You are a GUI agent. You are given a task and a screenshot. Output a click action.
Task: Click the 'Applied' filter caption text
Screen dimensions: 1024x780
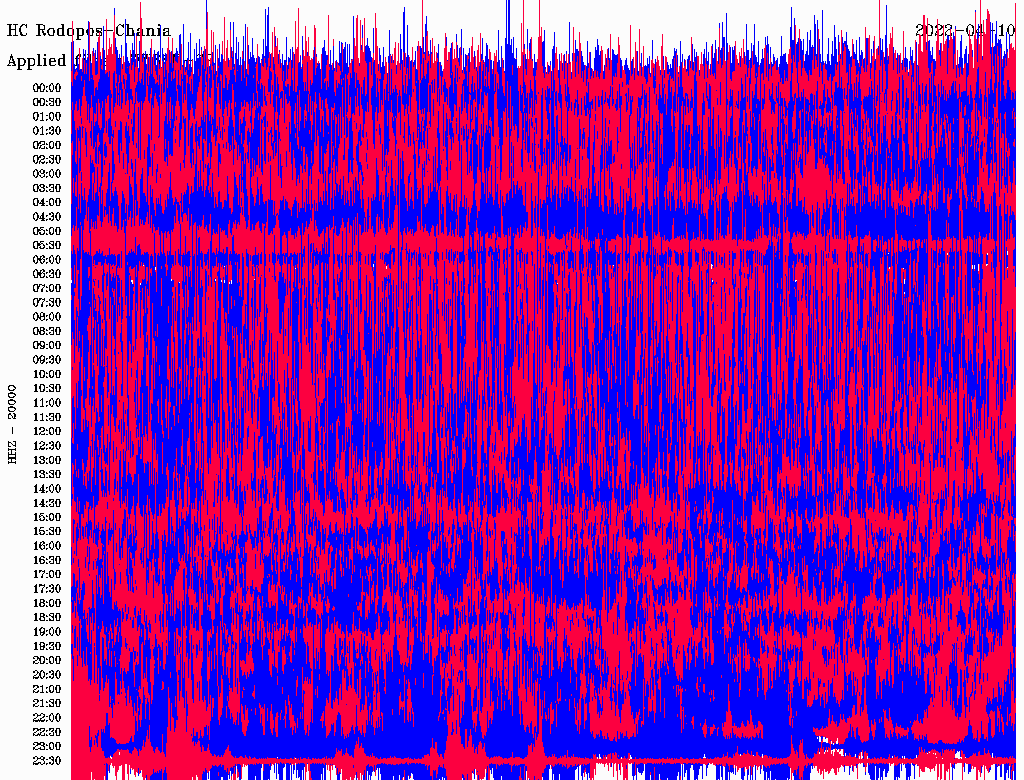coord(37,61)
